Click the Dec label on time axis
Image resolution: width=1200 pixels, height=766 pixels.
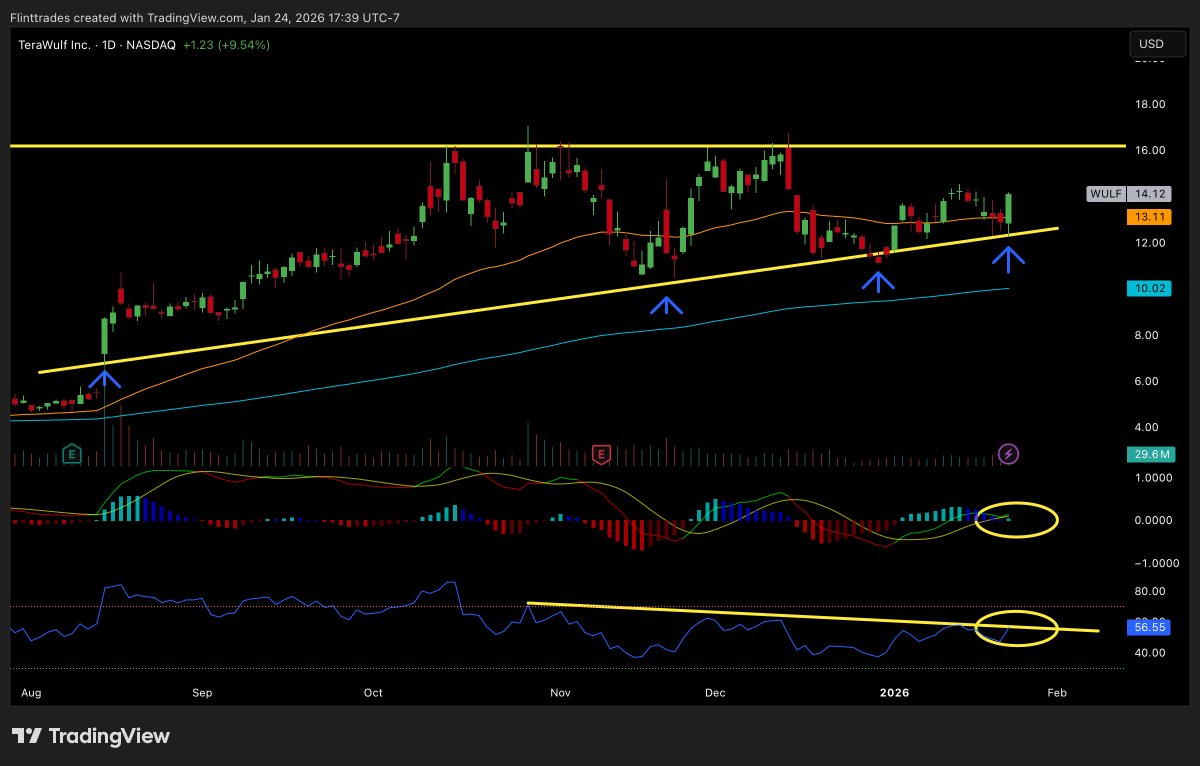point(714,692)
